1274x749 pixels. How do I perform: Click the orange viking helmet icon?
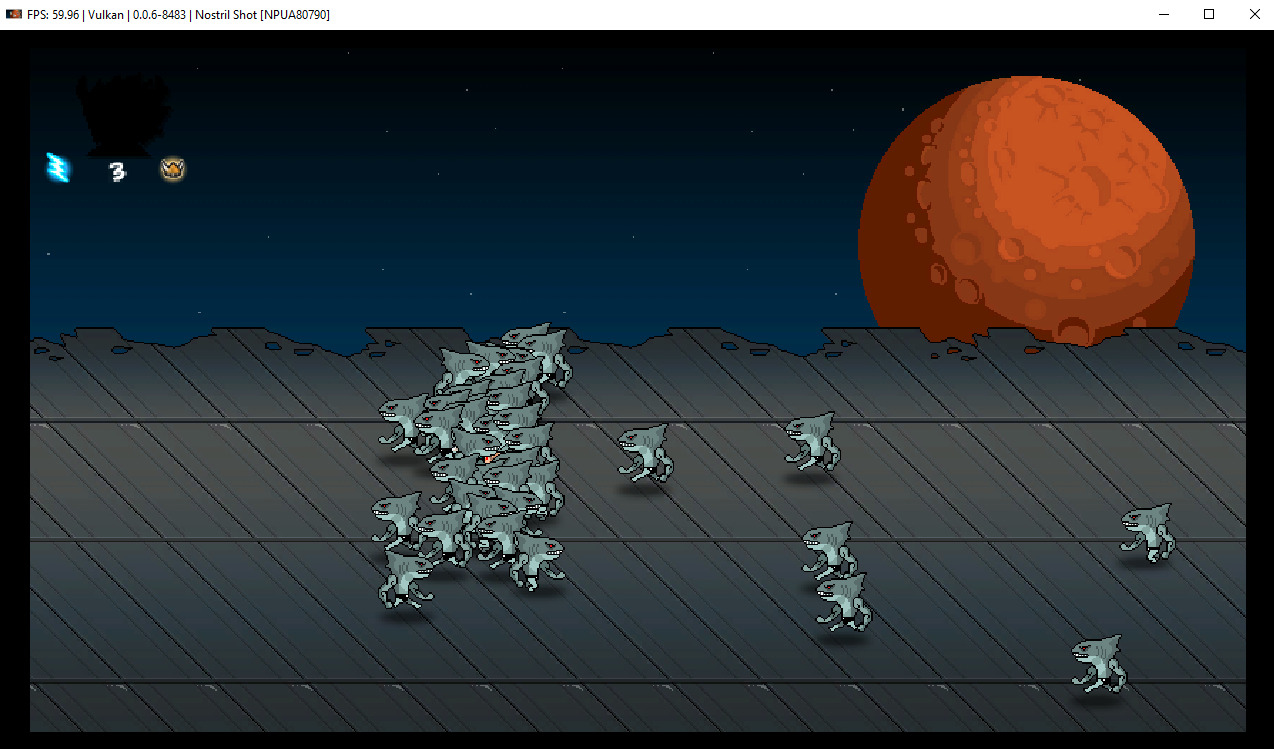pyautogui.click(x=173, y=170)
